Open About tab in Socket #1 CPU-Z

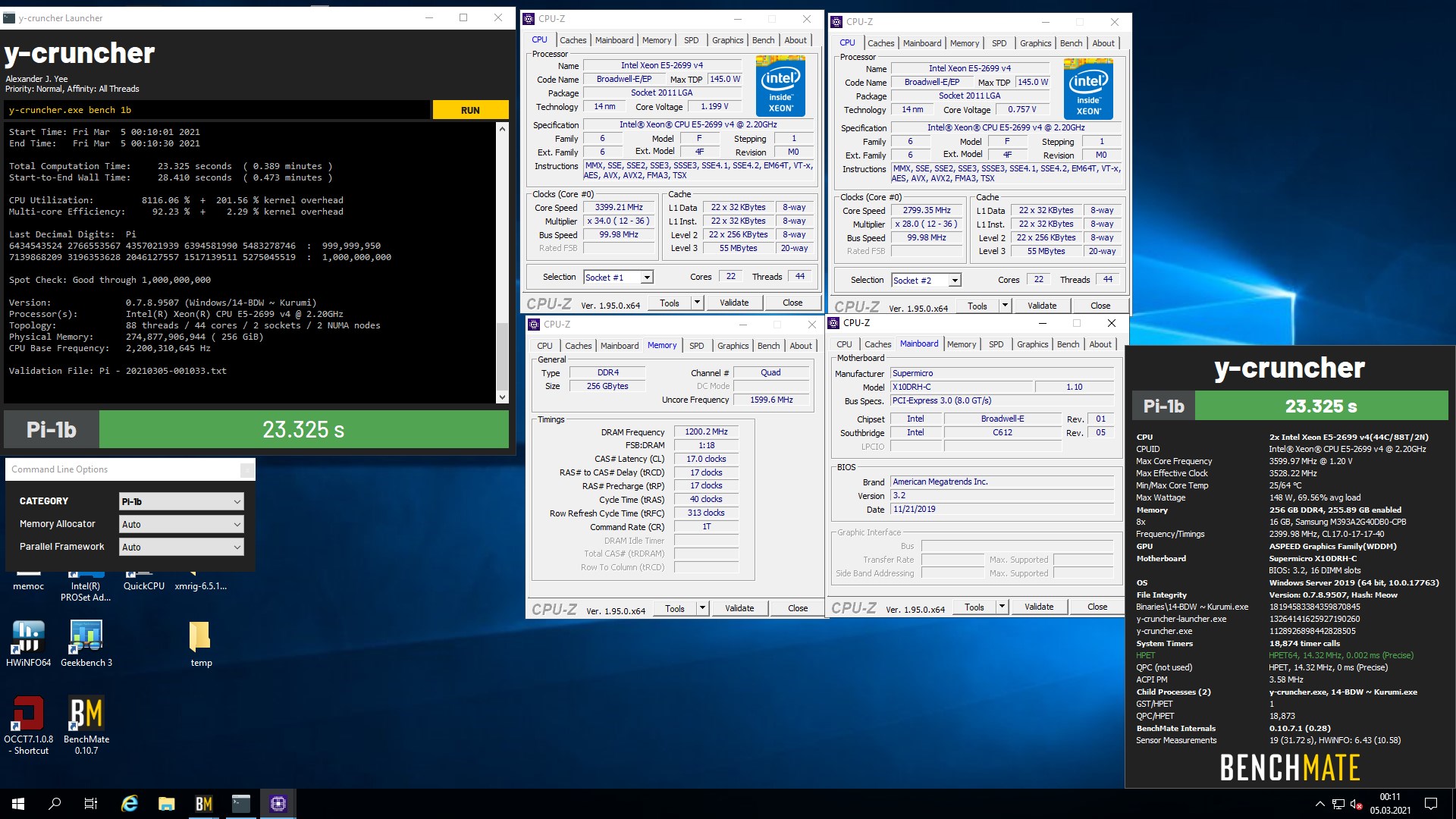(795, 40)
